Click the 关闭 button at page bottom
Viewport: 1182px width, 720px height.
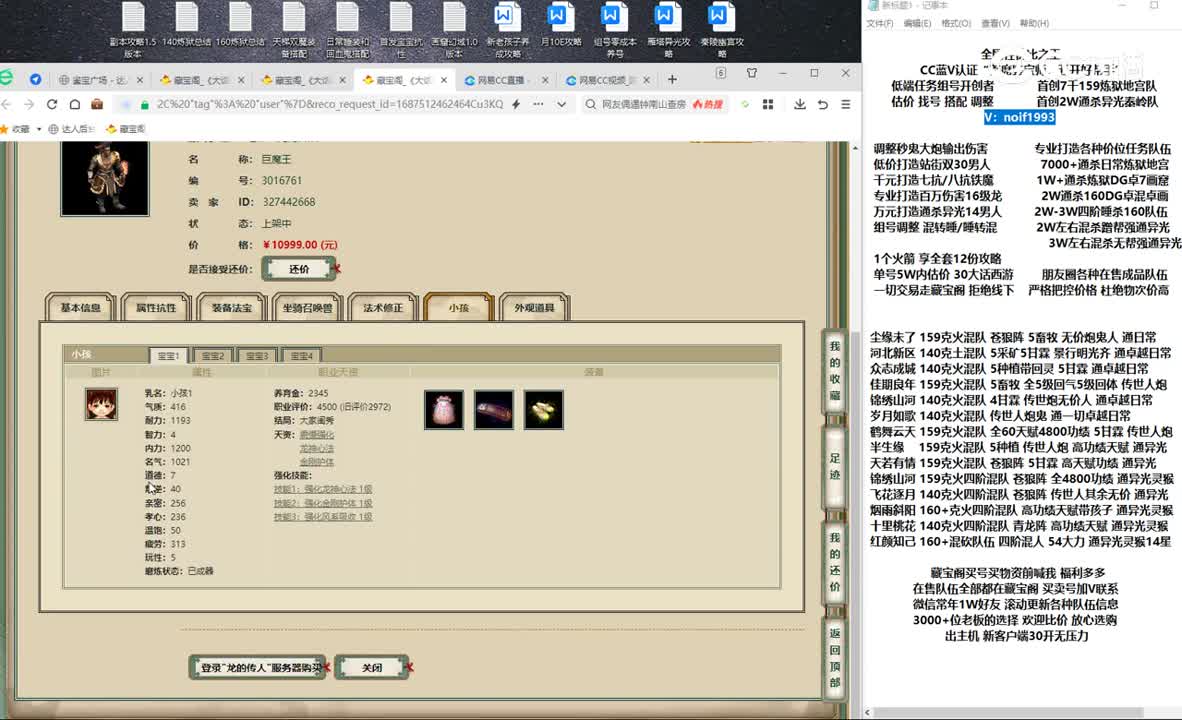372,667
